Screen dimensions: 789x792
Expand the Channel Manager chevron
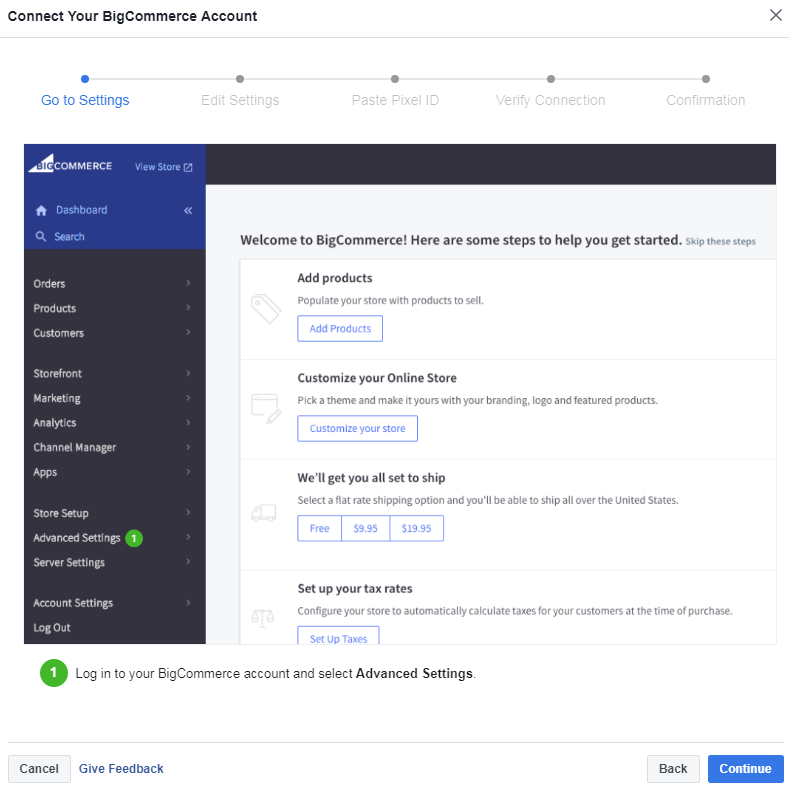tap(188, 447)
